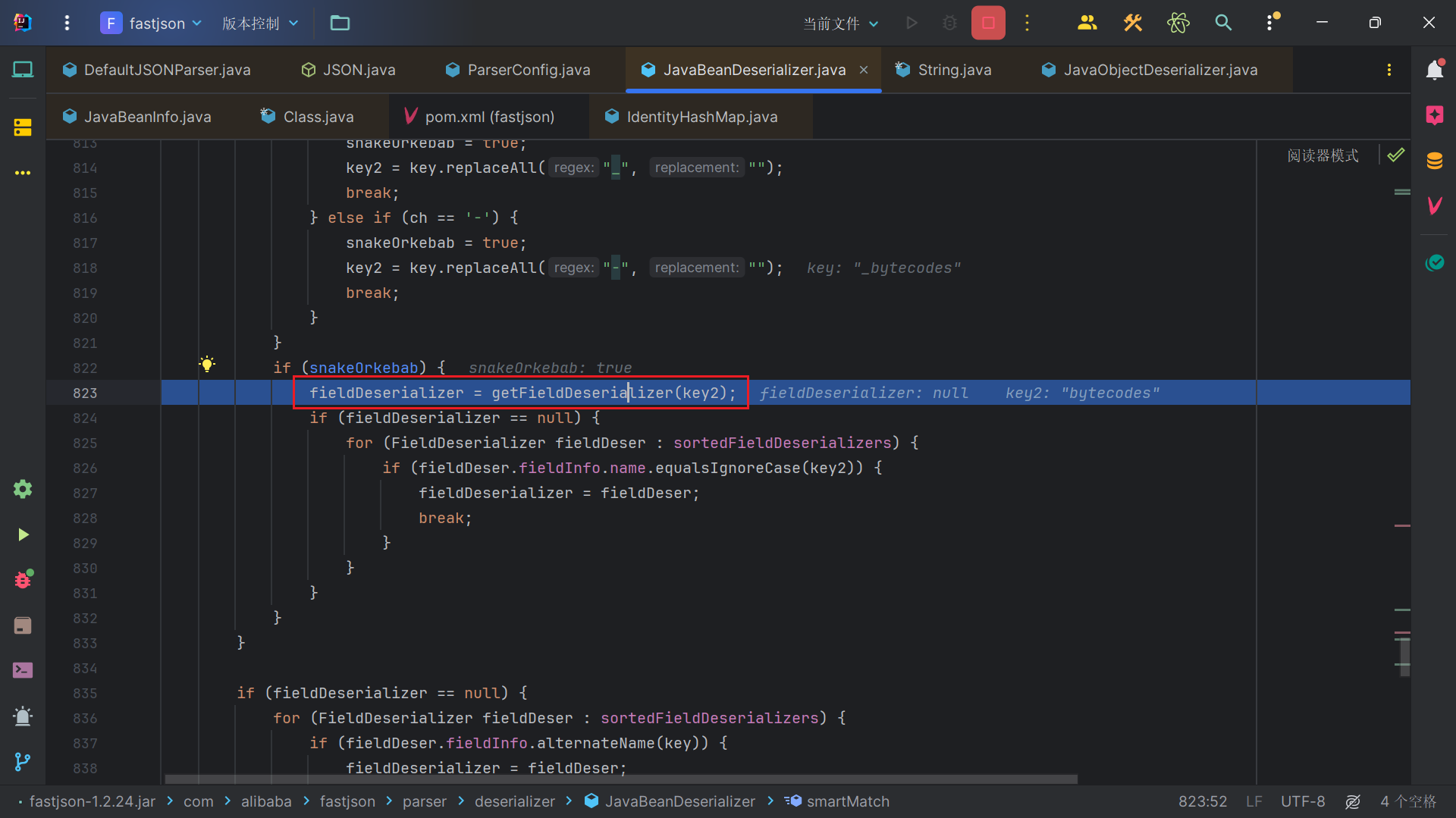Stop the running debug session
The image size is (1456, 818).
coord(988,23)
